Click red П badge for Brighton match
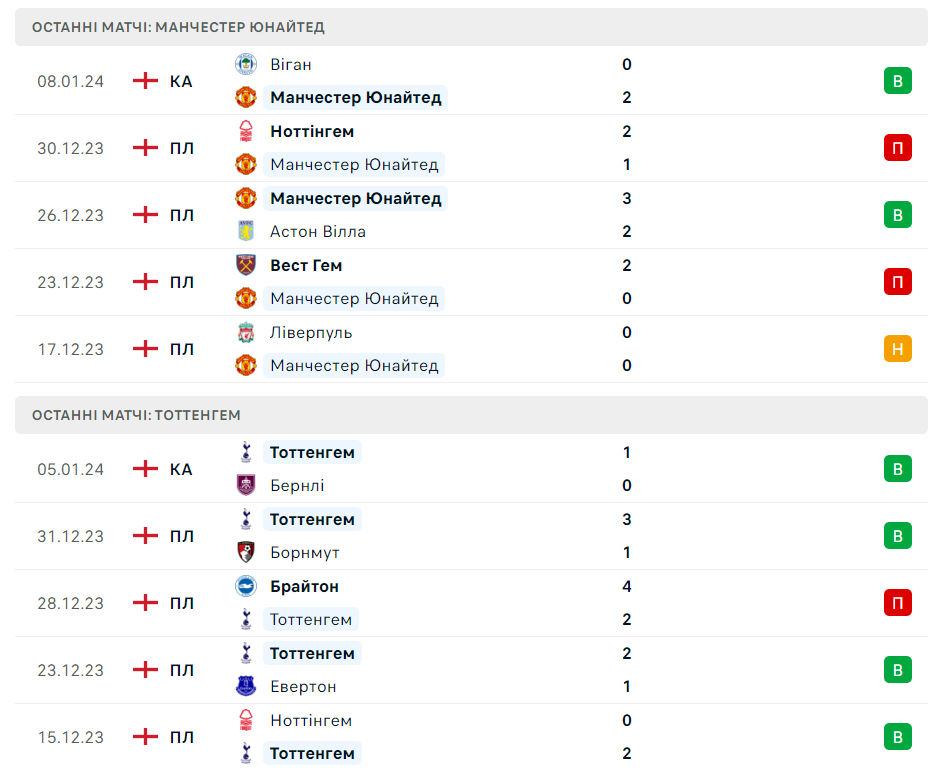Screen dimensions: 942x768 click(x=897, y=603)
